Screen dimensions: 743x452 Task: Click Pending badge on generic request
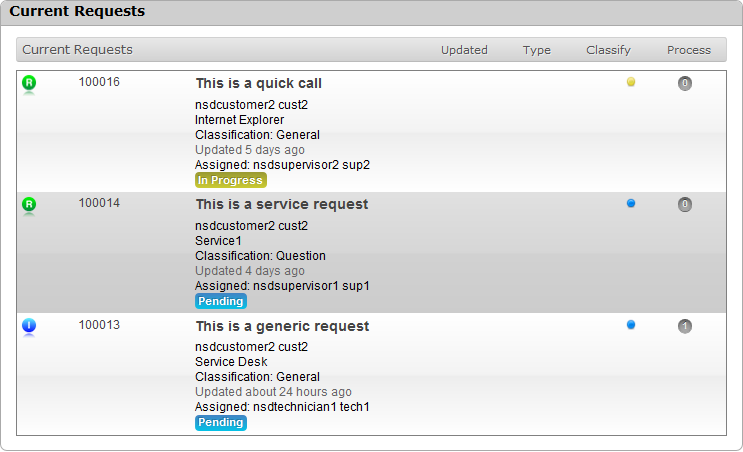(221, 422)
